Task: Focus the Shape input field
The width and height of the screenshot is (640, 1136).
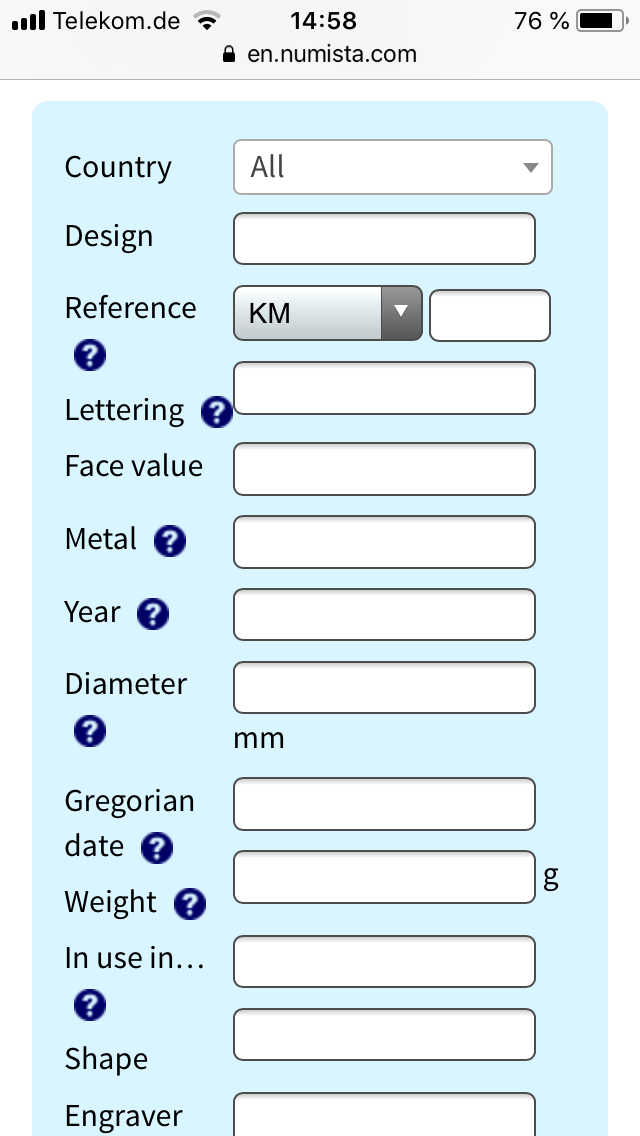Action: pos(384,1035)
